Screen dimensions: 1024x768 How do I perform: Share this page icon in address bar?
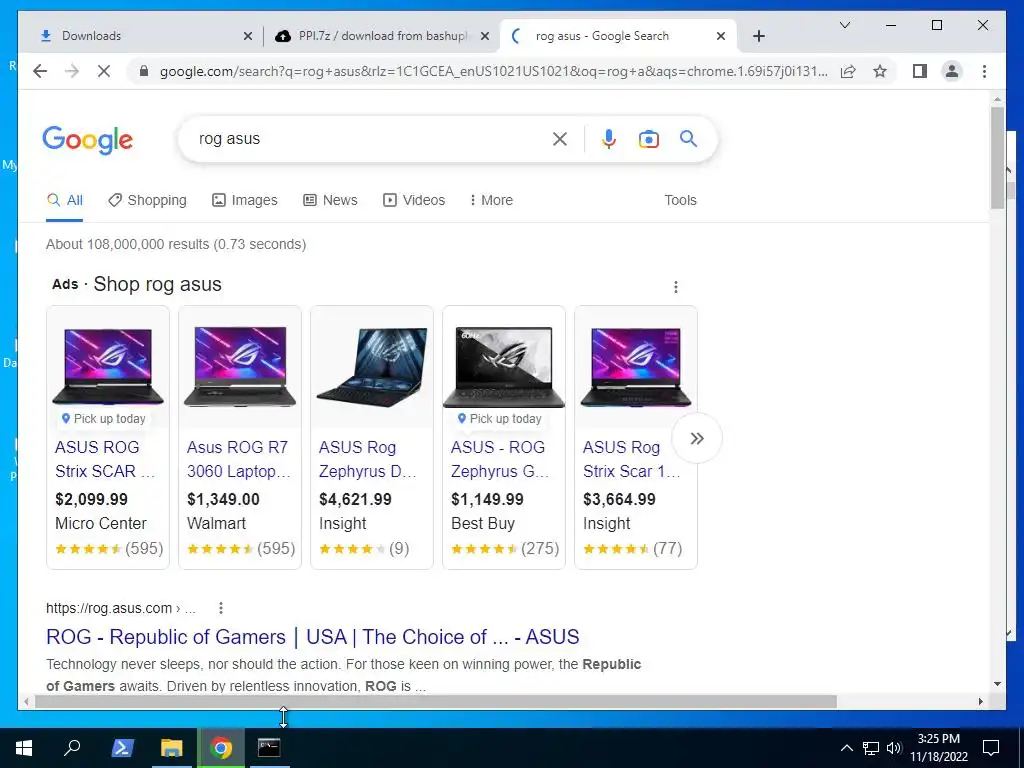coord(848,71)
